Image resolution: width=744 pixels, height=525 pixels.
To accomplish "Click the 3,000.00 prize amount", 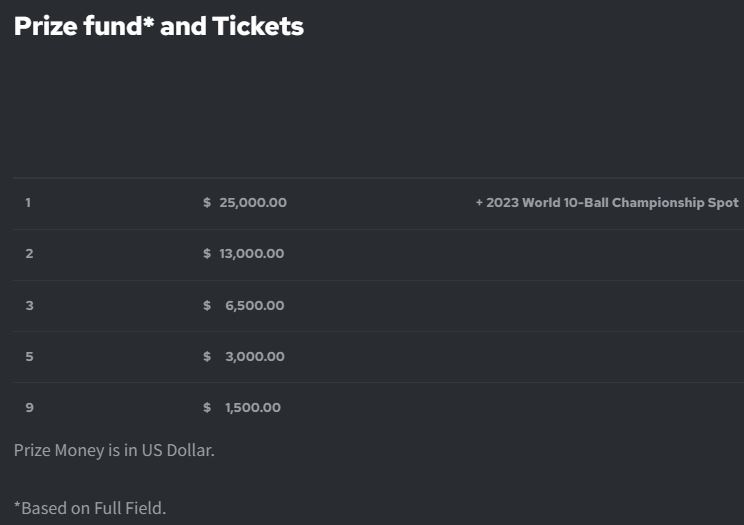I will point(254,356).
